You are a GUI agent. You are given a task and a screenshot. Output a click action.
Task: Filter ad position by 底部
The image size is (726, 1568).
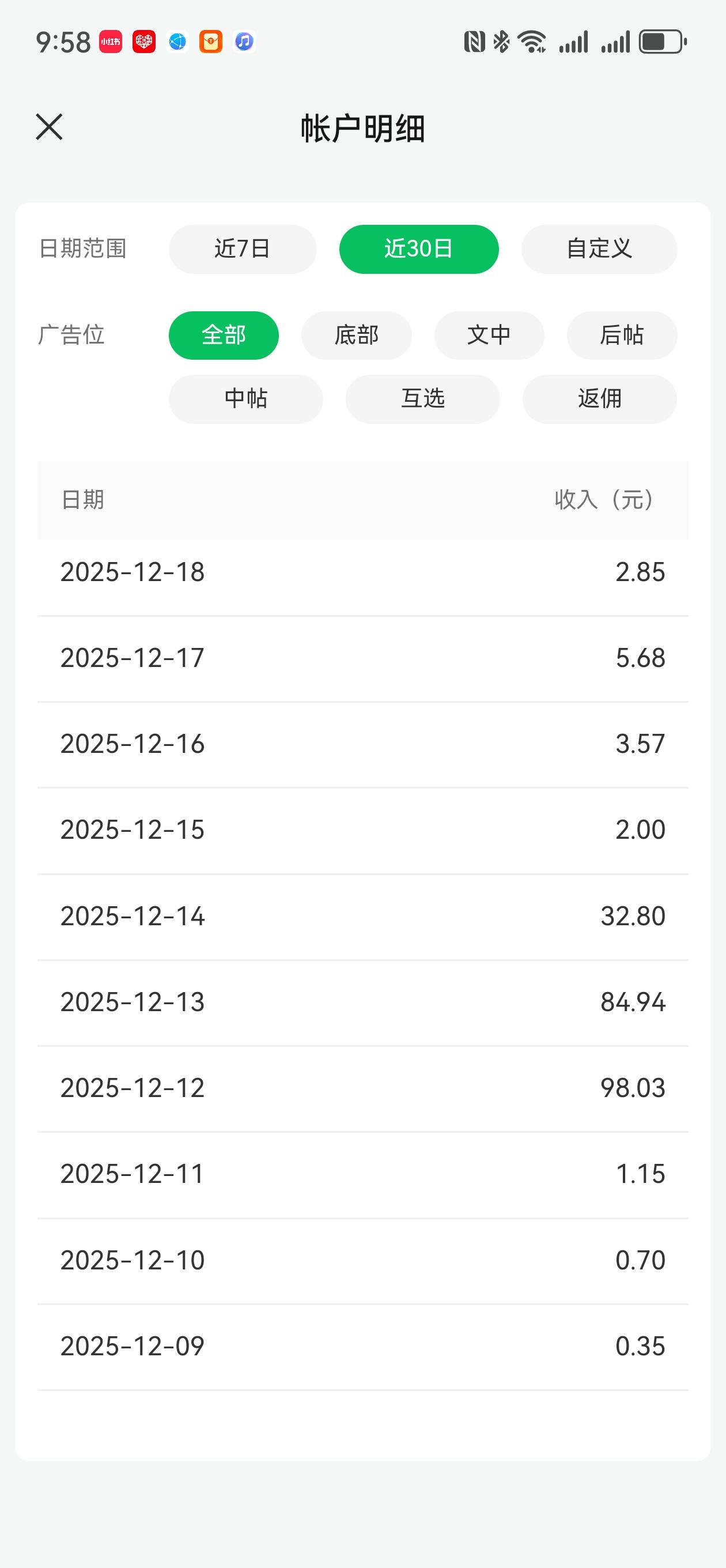357,336
